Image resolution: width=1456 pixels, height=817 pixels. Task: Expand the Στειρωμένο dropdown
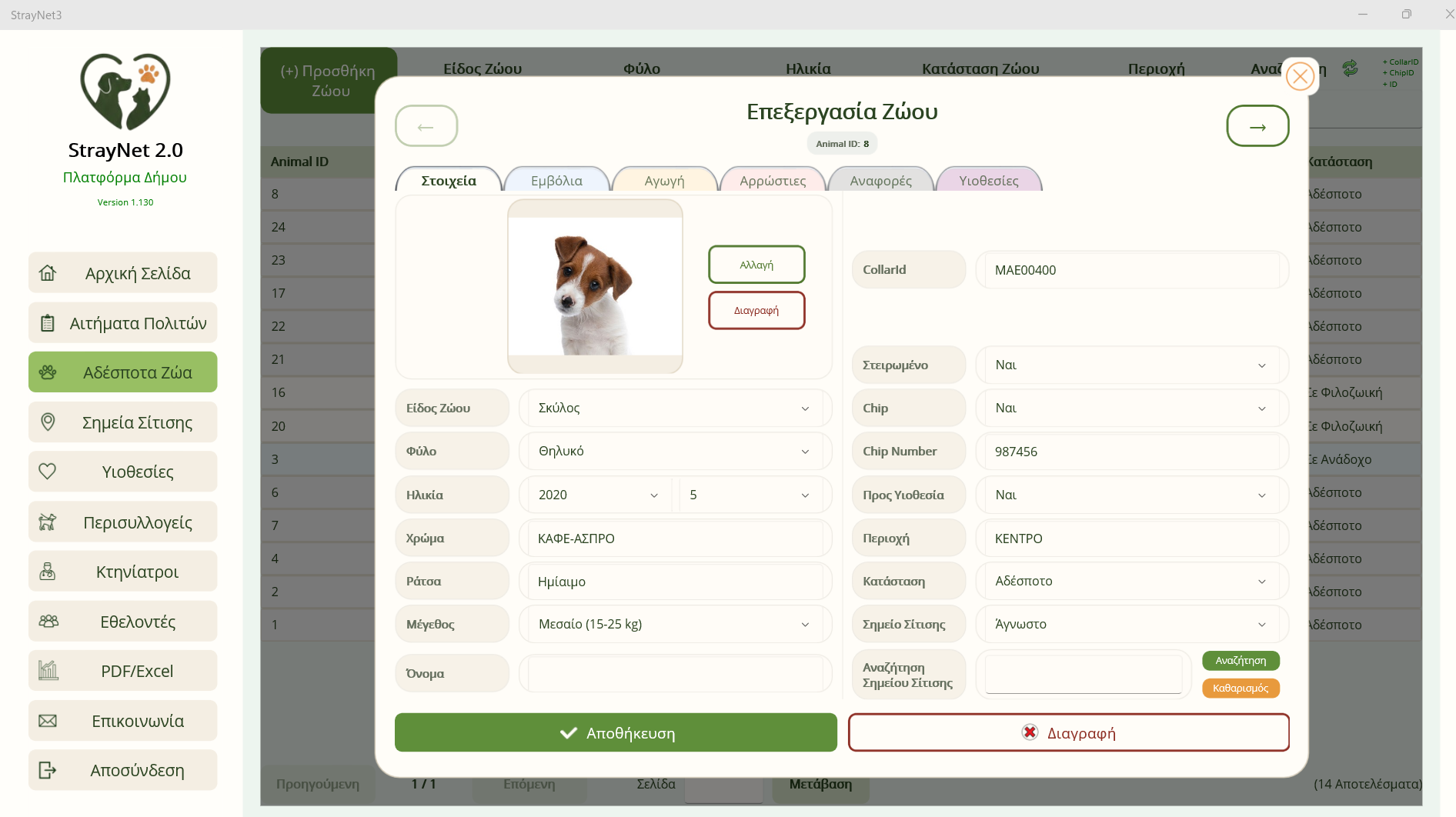1131,365
